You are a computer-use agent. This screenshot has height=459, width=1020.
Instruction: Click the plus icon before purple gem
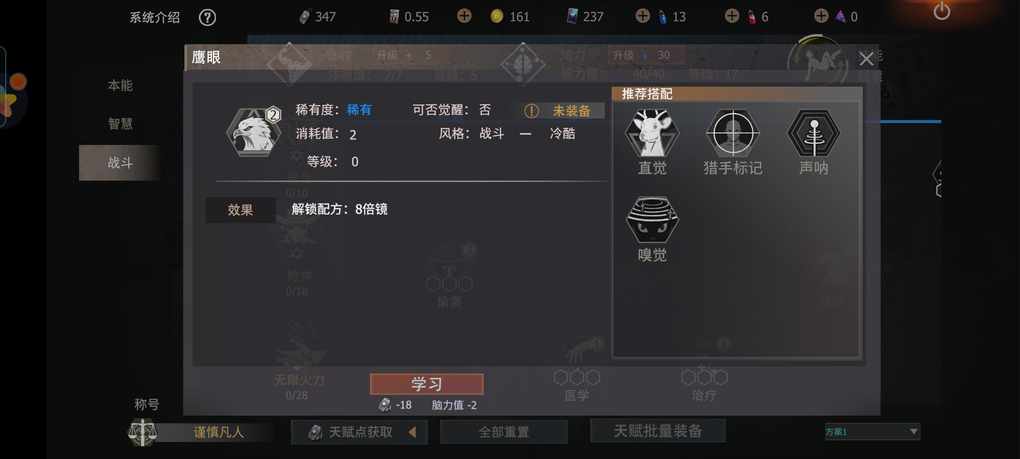(x=821, y=16)
